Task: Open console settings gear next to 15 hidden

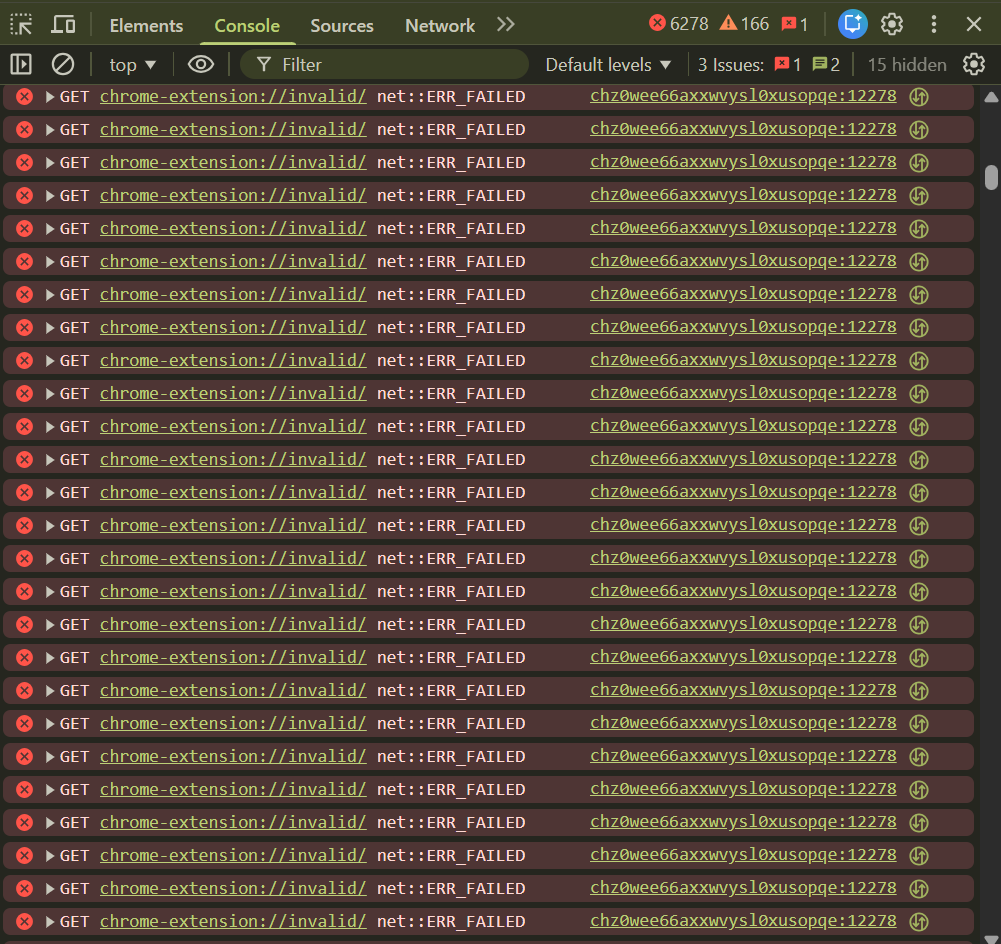Action: (x=973, y=65)
